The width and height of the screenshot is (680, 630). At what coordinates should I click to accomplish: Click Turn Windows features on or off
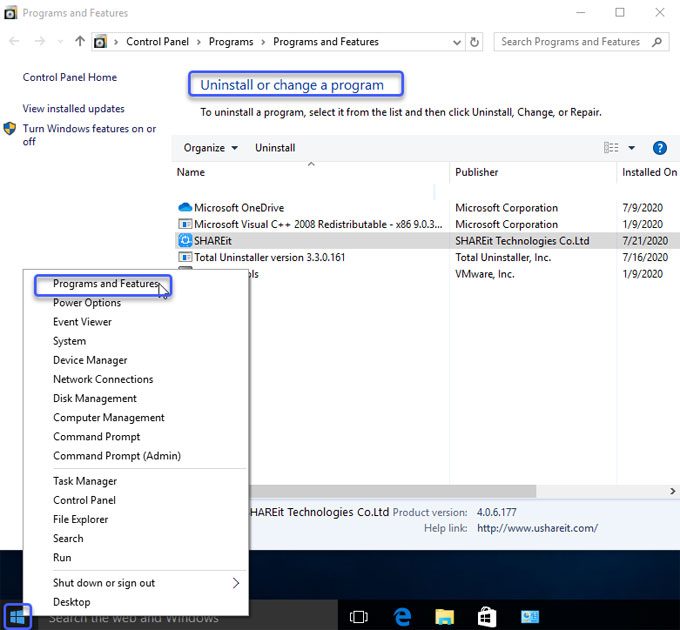coord(89,135)
